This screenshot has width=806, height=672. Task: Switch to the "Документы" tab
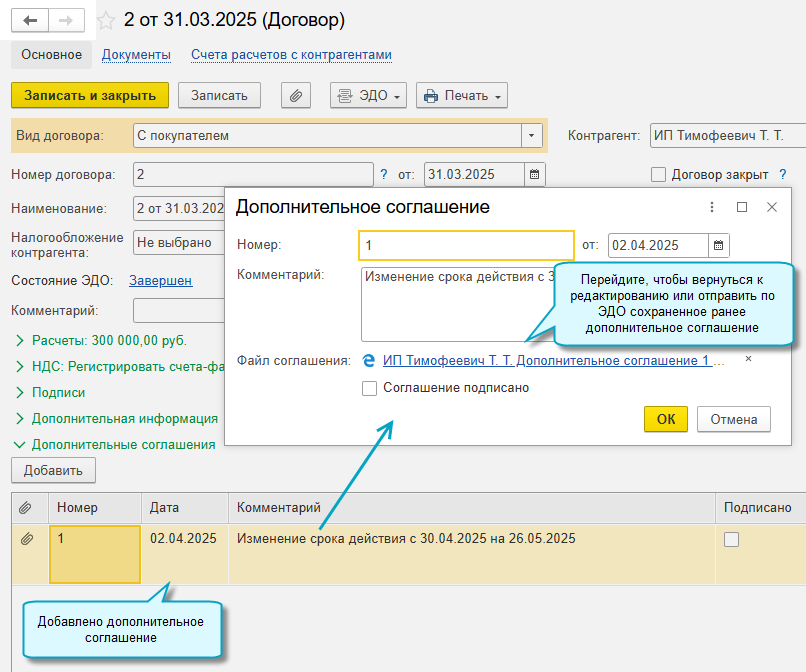[136, 55]
